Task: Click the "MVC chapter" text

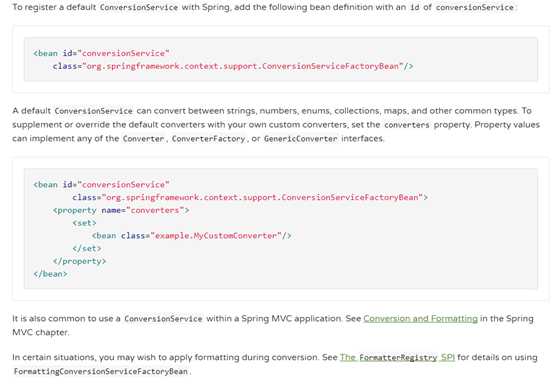Action: (41, 332)
